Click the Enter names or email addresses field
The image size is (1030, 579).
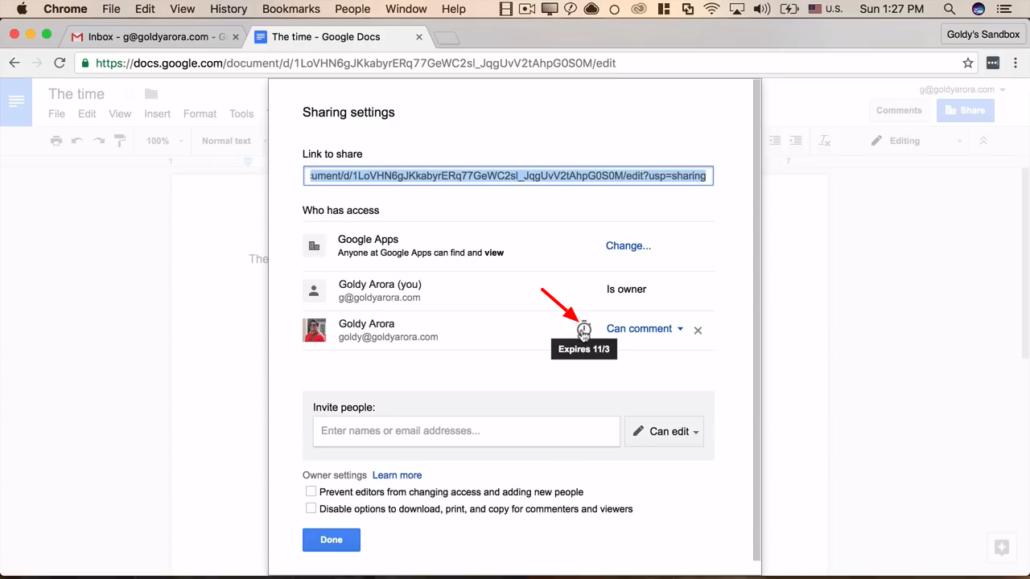(466, 431)
